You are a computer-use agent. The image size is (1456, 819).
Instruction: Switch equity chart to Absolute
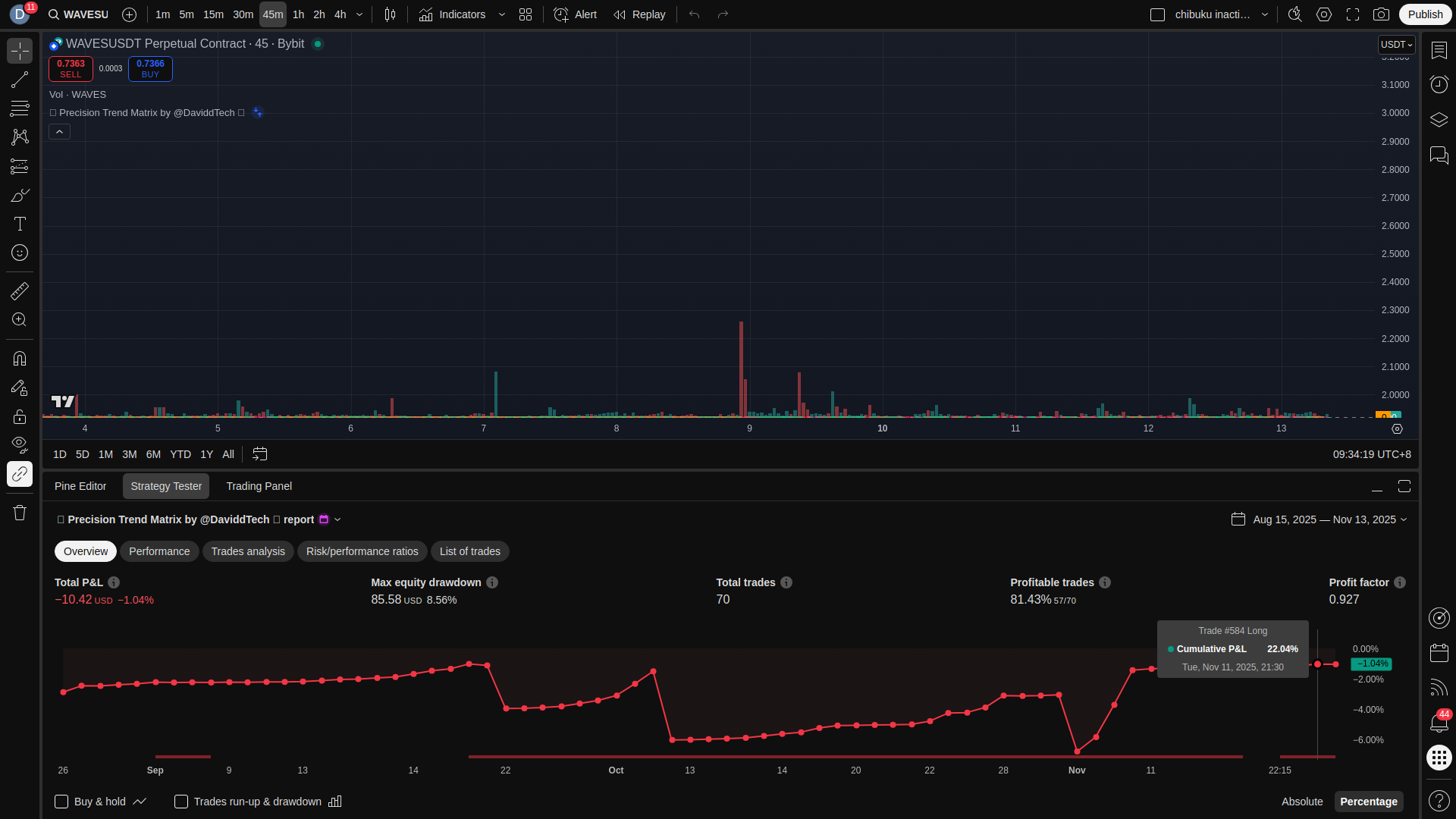[x=1302, y=802]
